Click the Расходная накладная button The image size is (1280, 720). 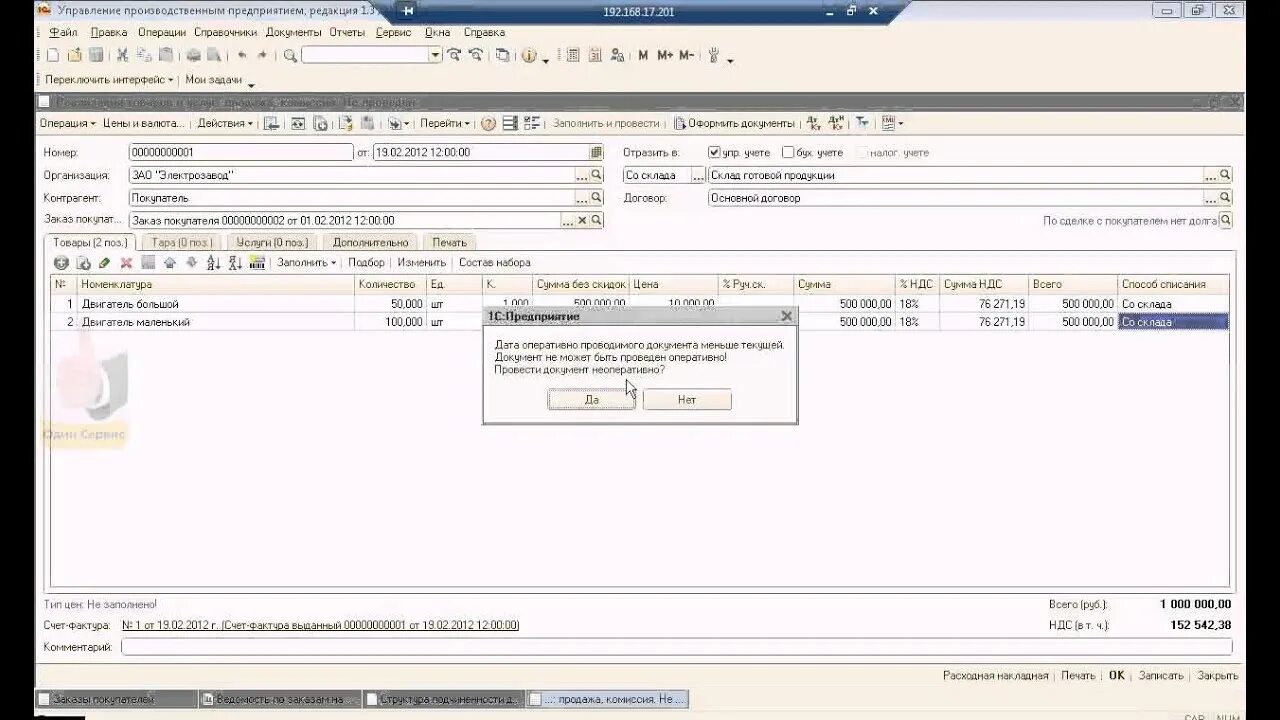[x=995, y=676]
